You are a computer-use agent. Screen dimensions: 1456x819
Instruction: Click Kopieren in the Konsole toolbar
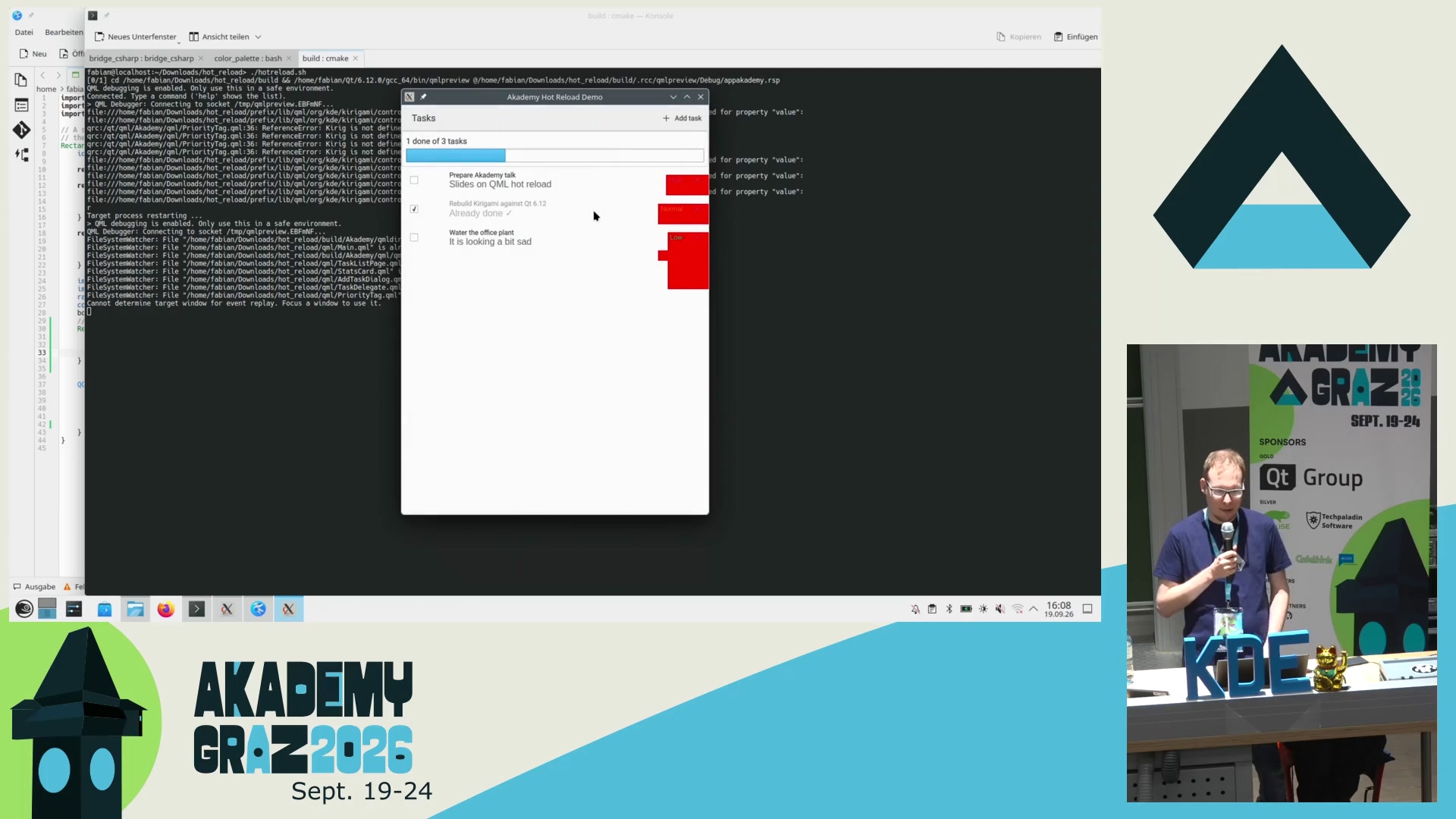point(1018,36)
